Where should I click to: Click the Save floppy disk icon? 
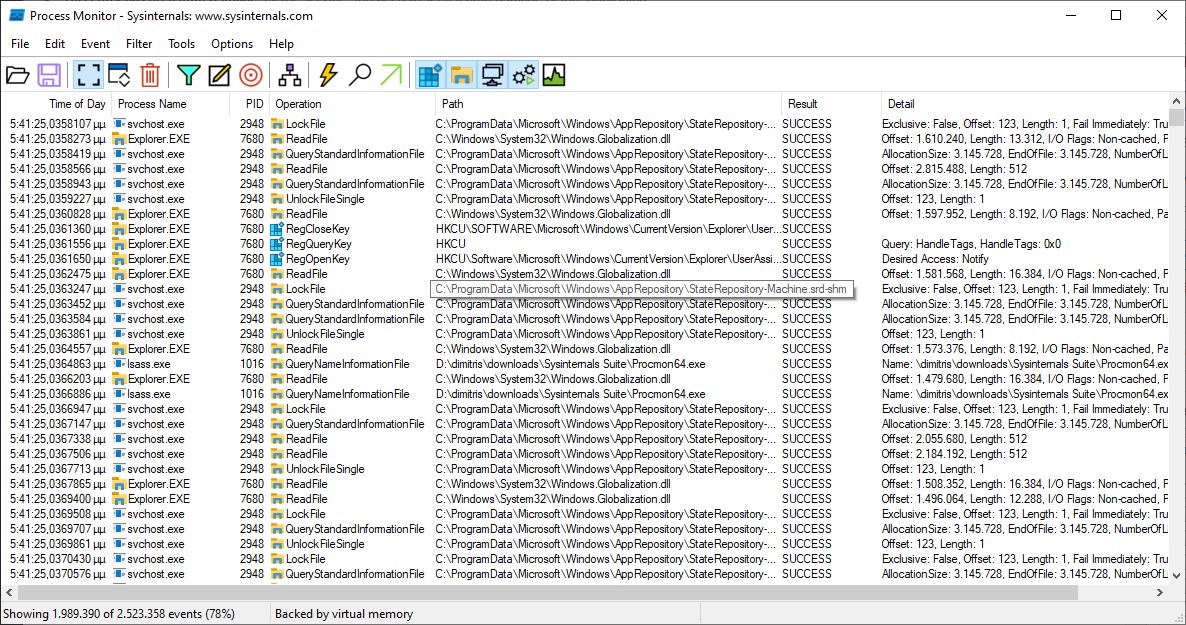tap(49, 75)
